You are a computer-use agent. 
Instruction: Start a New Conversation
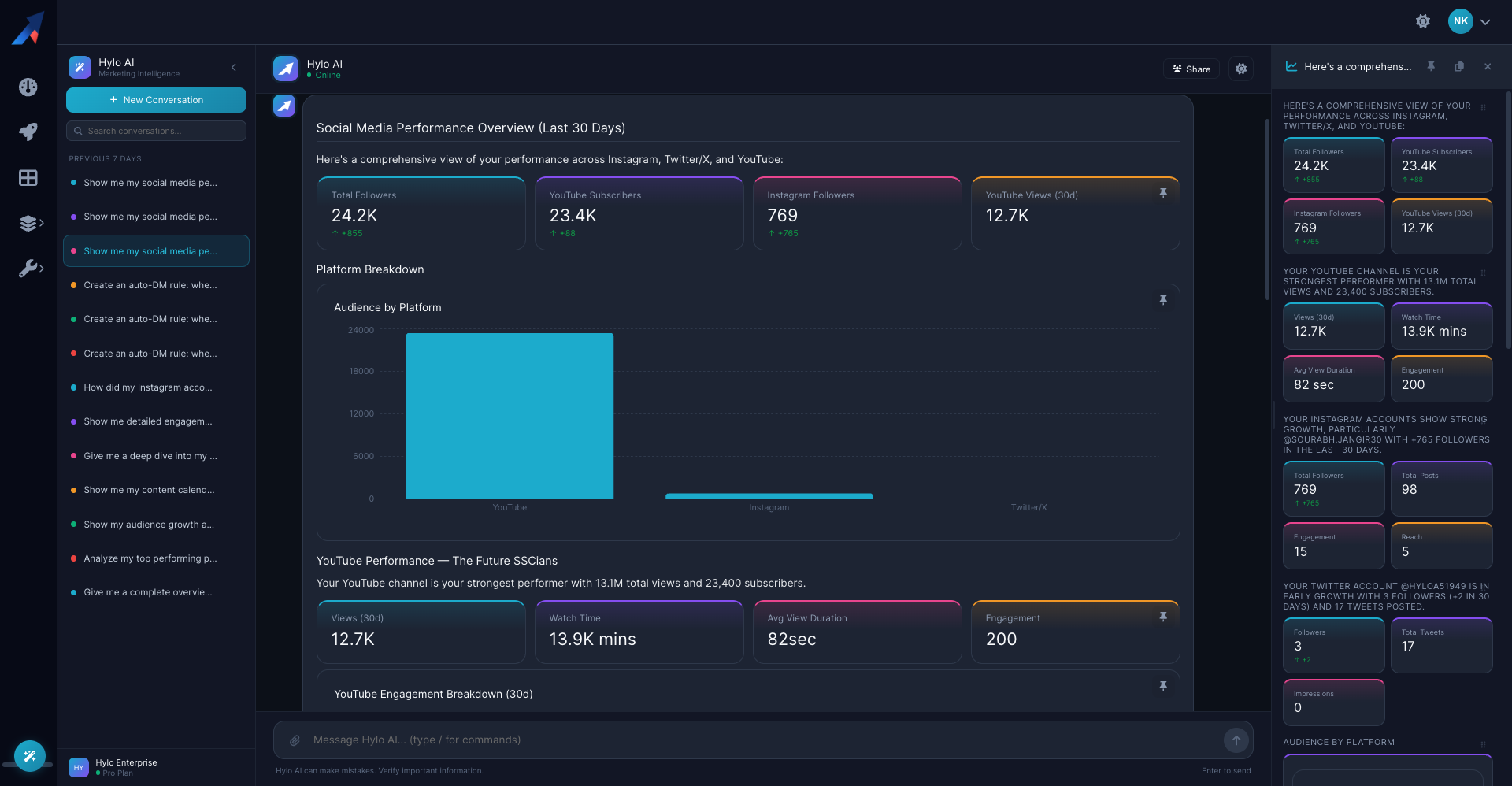(156, 100)
